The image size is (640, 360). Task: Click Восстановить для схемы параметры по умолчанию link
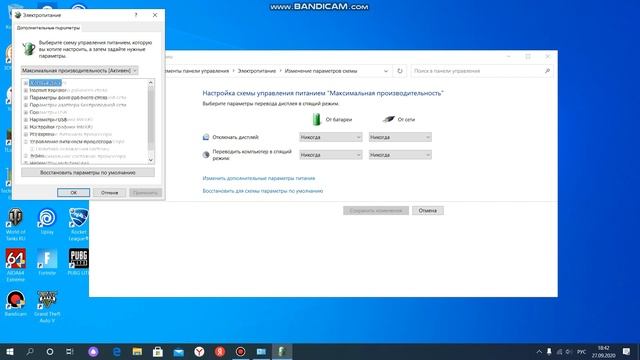tap(262, 191)
